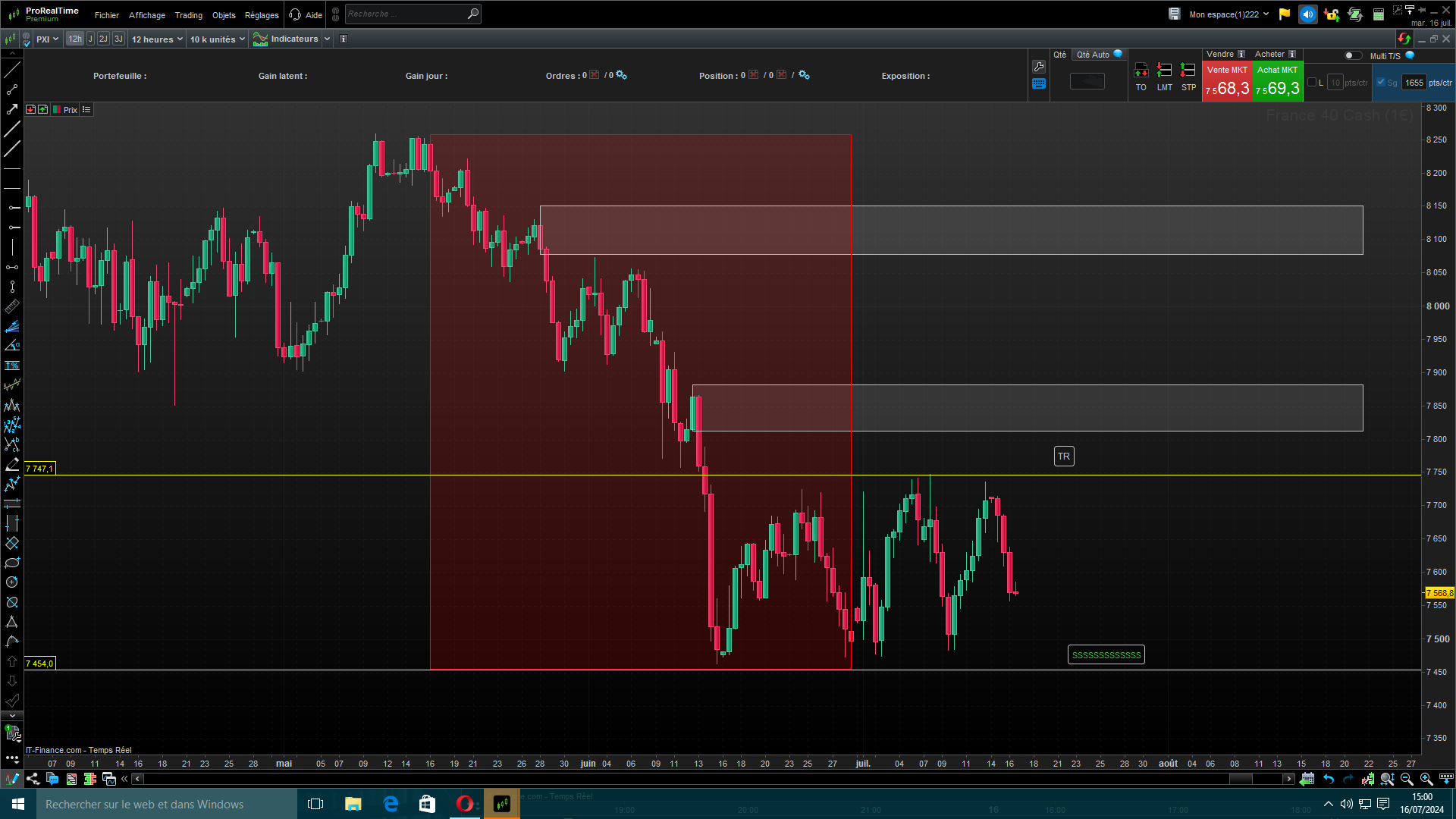
Task: Open the 10 k unités dropdown
Action: (217, 39)
